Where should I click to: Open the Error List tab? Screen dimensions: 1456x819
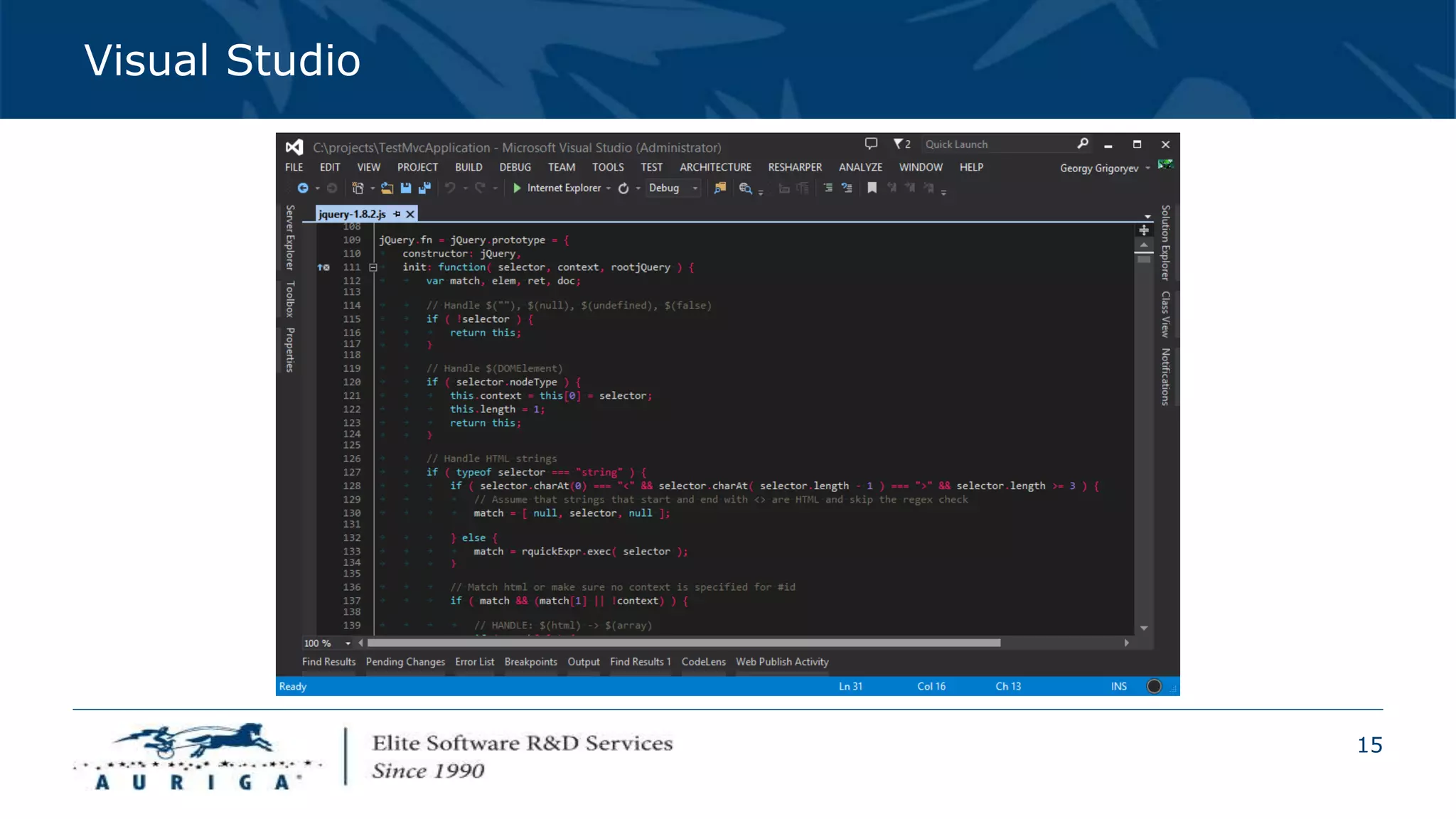point(474,662)
